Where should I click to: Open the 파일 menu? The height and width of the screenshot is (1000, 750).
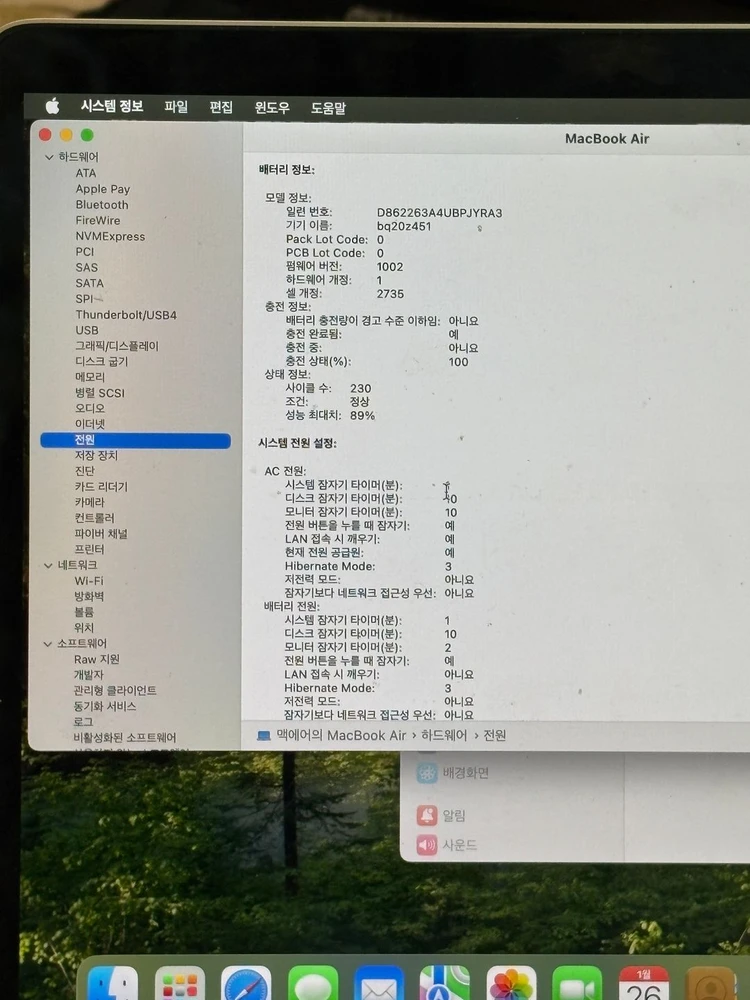[x=176, y=107]
